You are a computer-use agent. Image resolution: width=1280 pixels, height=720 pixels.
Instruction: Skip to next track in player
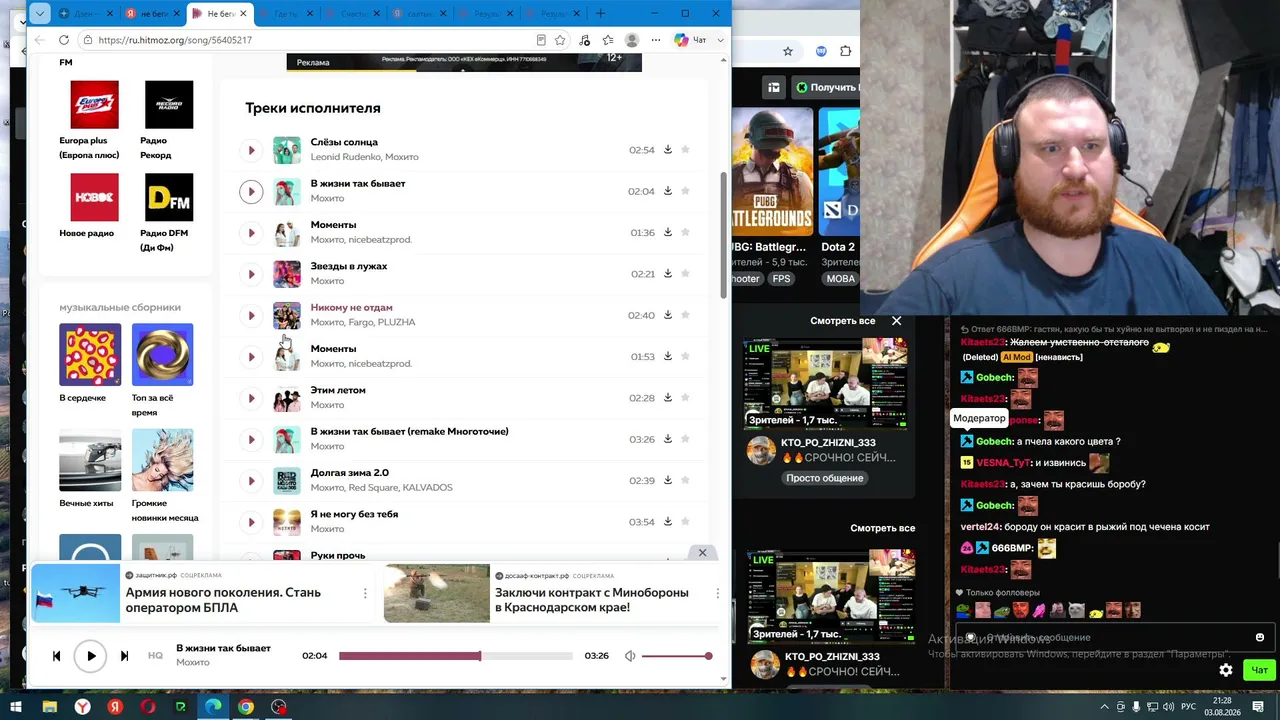(x=124, y=656)
